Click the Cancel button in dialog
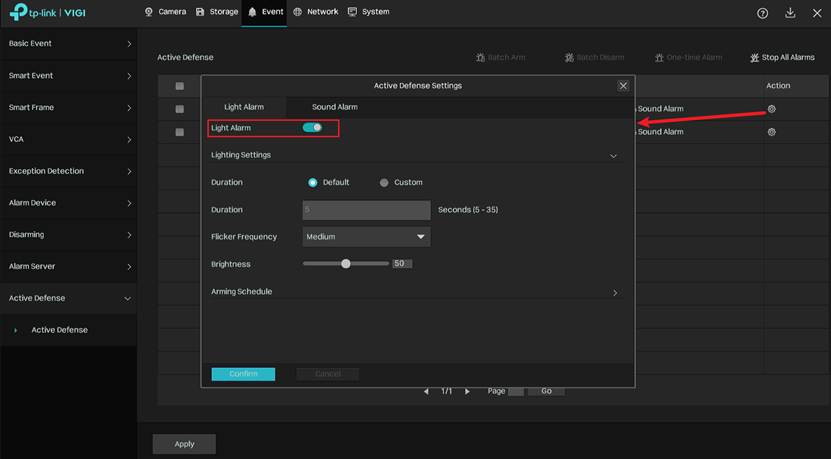Image resolution: width=831 pixels, height=459 pixels. pos(328,374)
